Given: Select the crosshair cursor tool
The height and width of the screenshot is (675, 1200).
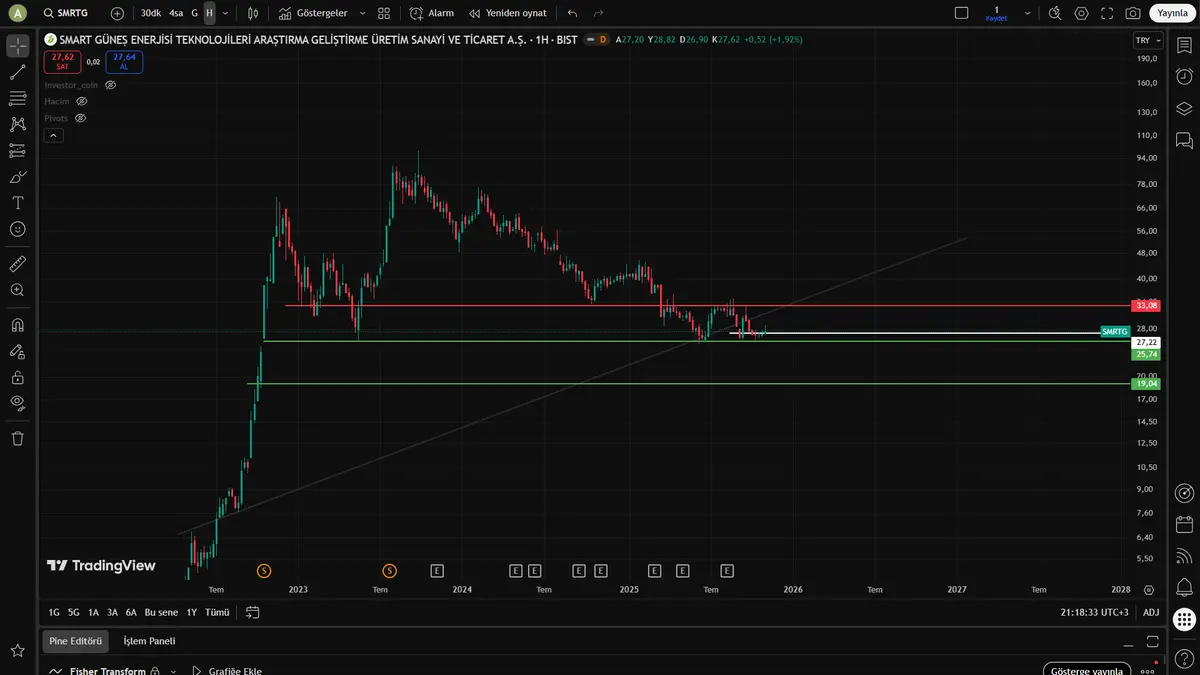Looking at the screenshot, I should (18, 46).
